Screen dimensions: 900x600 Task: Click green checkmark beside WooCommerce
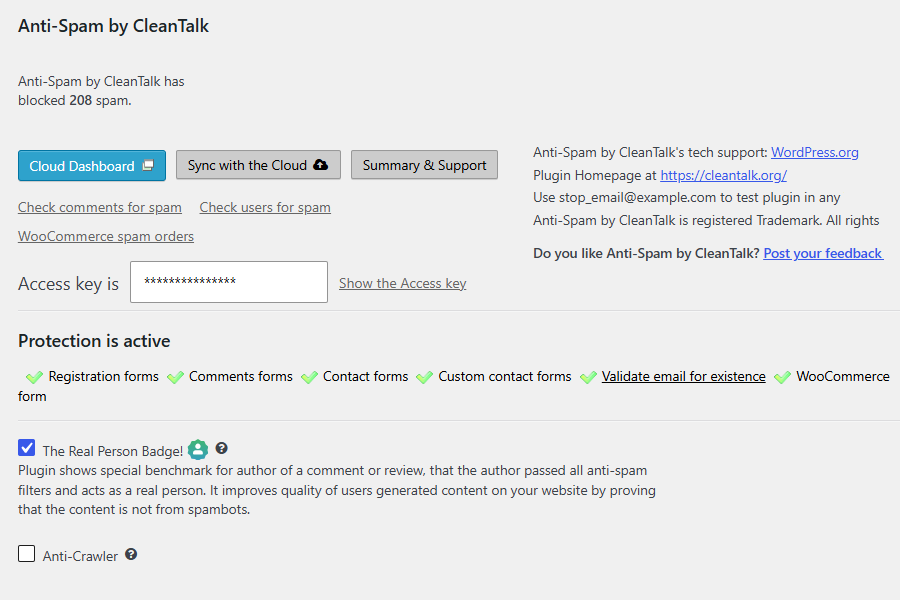[x=782, y=377]
